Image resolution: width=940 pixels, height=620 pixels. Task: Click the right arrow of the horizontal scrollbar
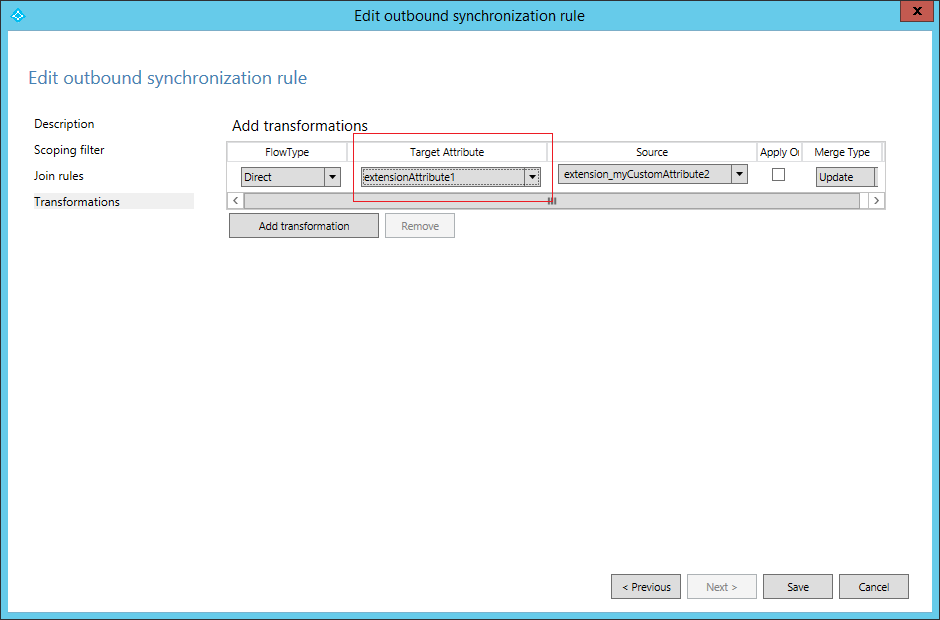coord(876,200)
